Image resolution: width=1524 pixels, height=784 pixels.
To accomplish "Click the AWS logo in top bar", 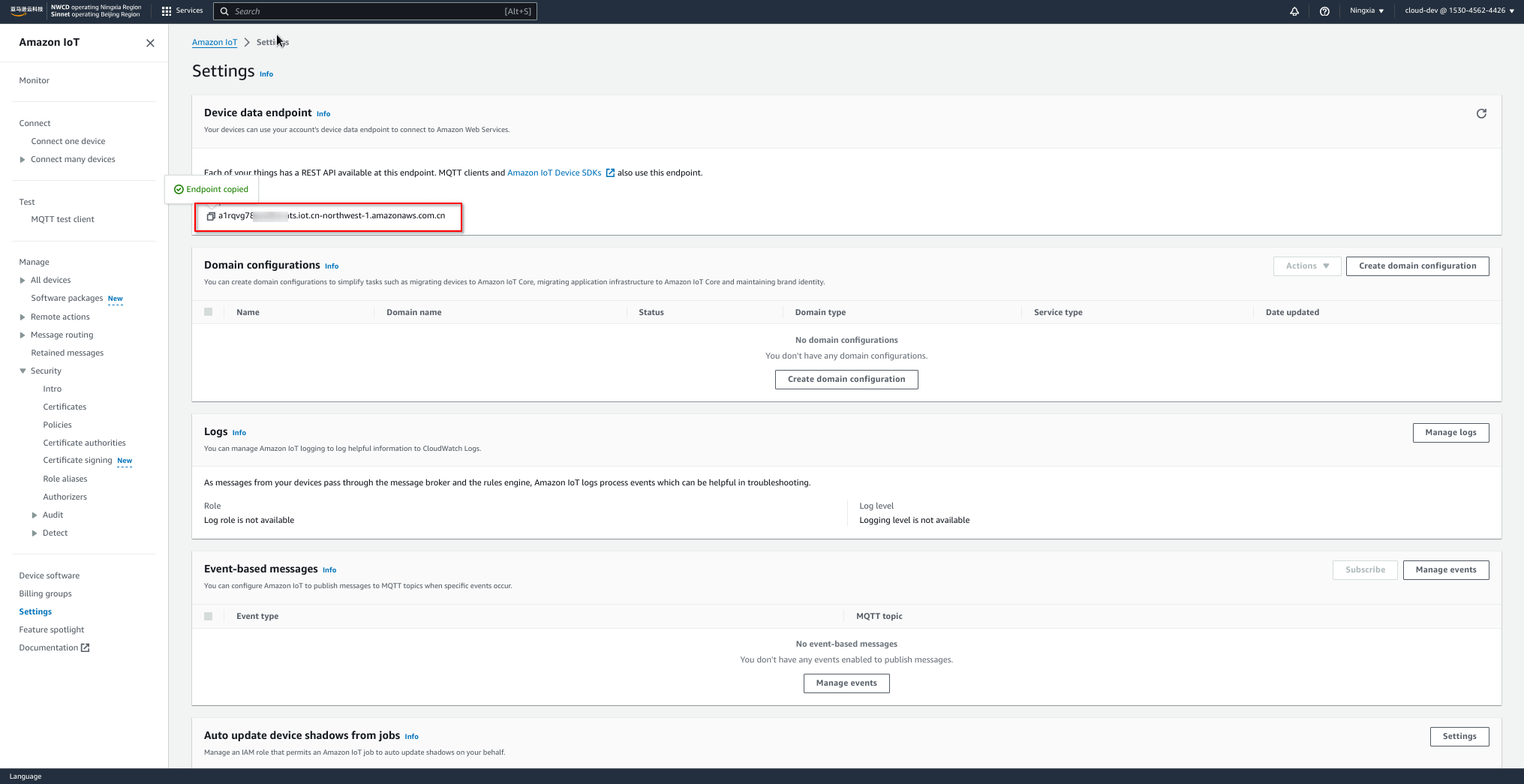I will pyautogui.click(x=25, y=11).
